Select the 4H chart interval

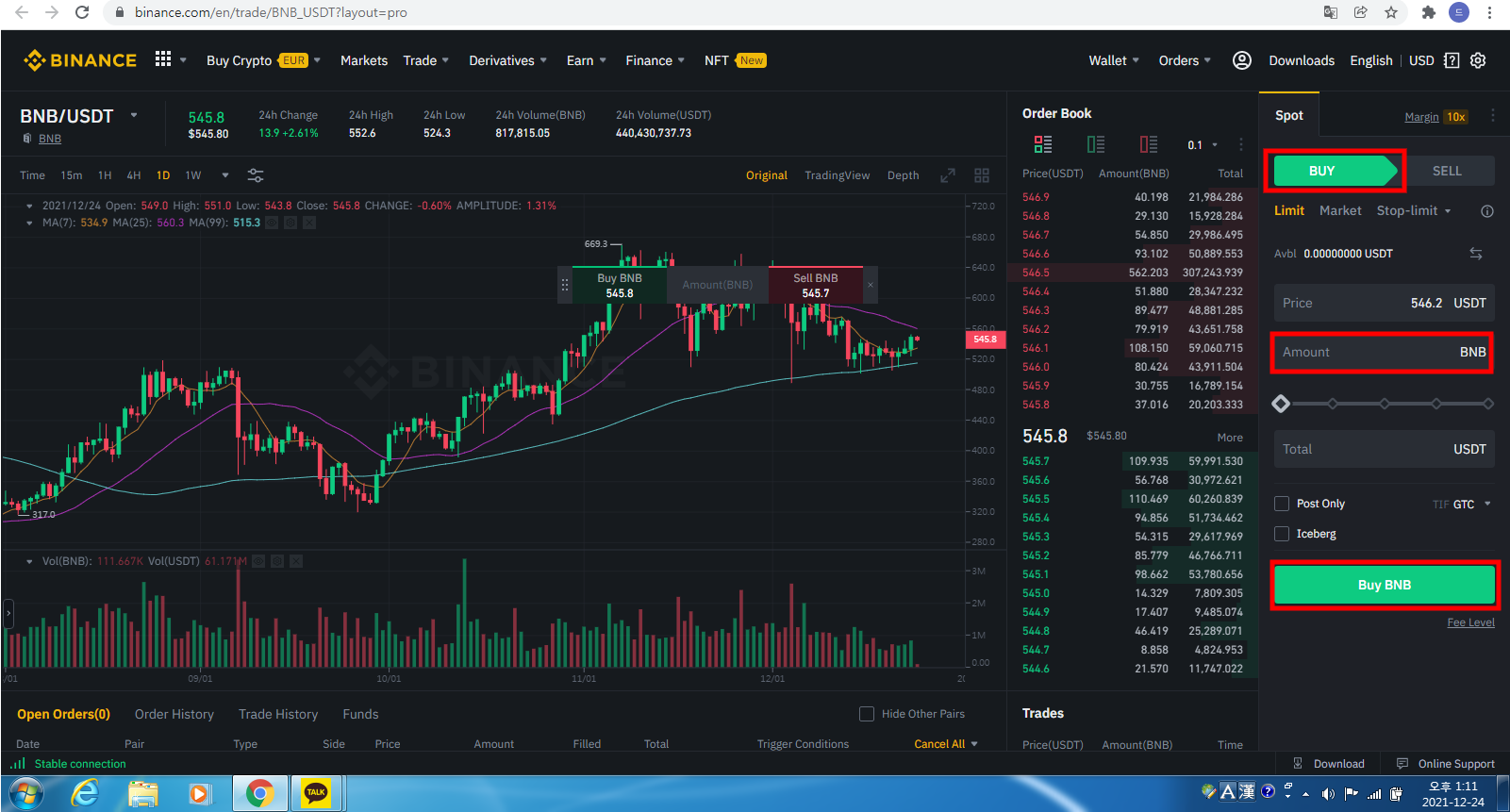click(134, 175)
